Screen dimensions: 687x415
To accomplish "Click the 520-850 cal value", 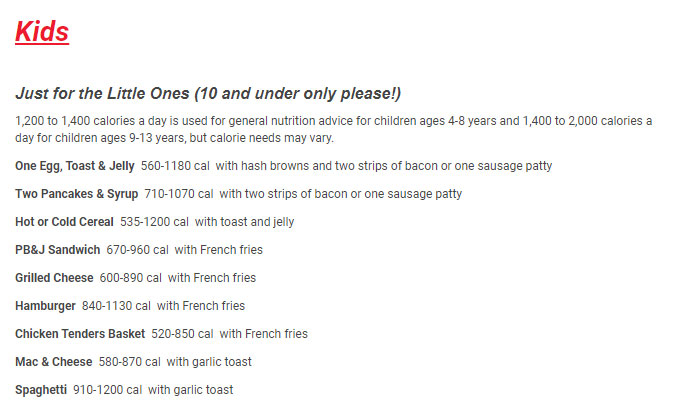I will pyautogui.click(x=182, y=334).
